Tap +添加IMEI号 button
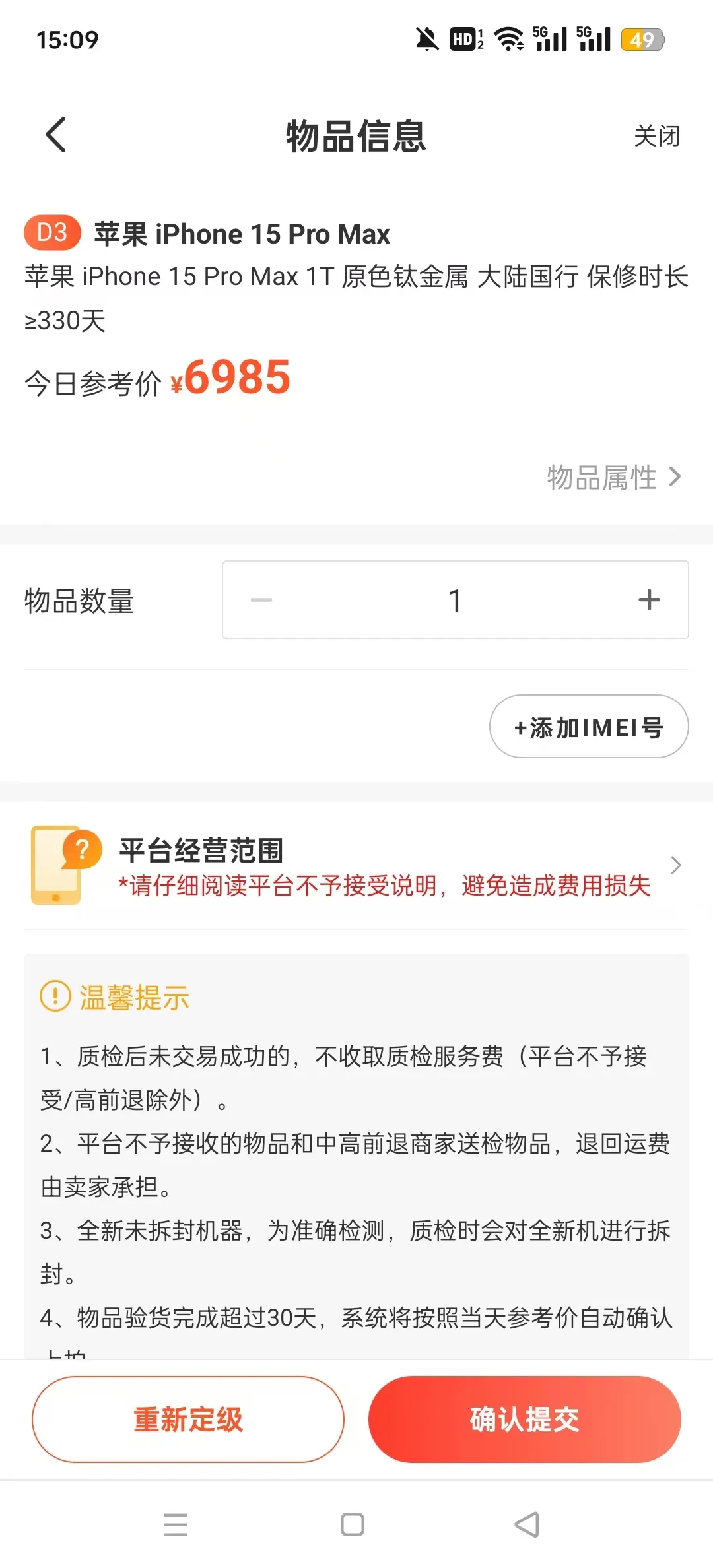This screenshot has width=713, height=1568. coord(588,727)
